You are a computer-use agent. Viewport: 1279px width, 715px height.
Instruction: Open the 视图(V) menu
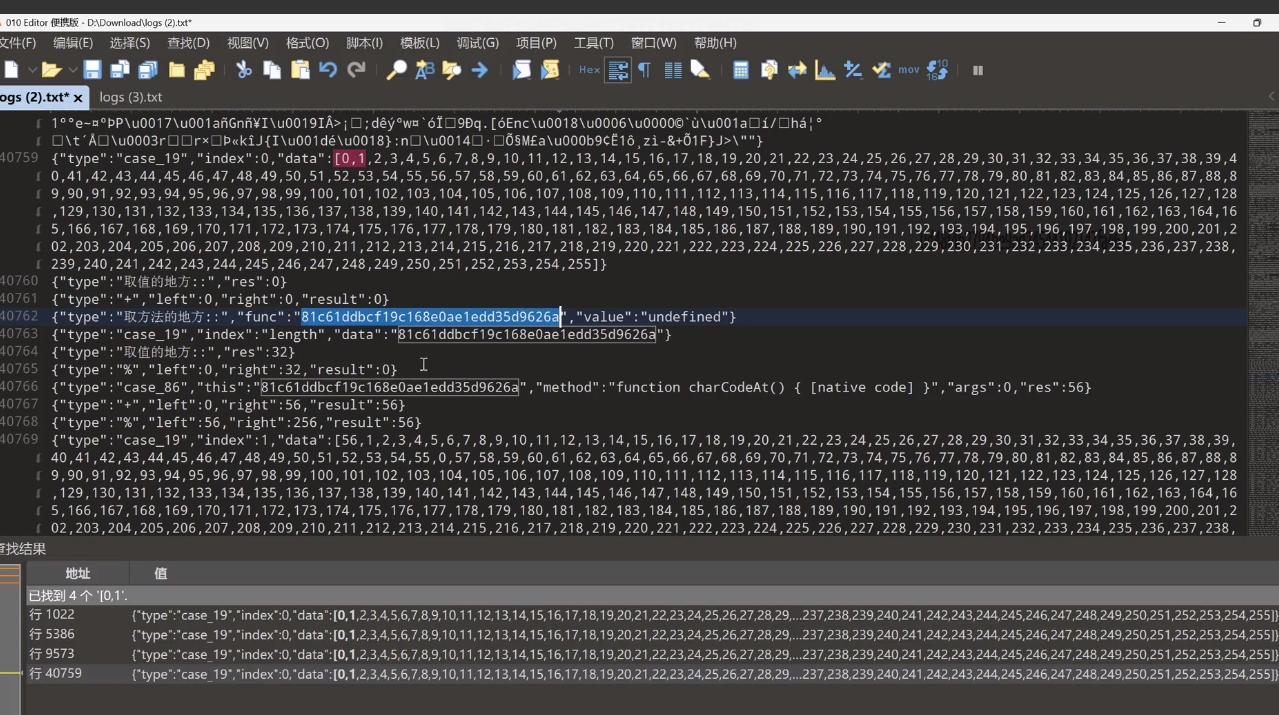tap(248, 43)
